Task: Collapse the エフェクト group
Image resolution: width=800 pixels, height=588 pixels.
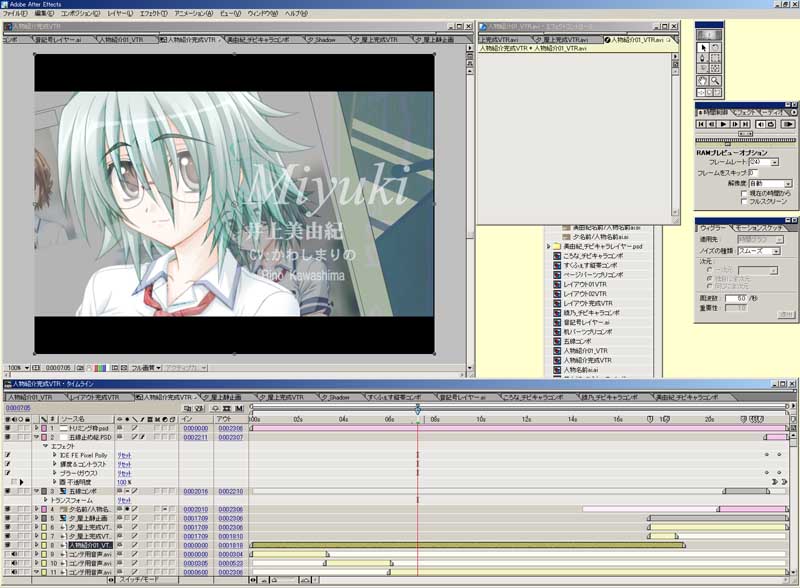Action: 45,446
